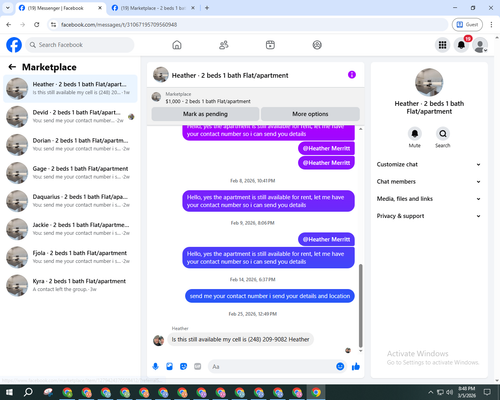
Task: Expand the Customize chat section
Action: click(x=429, y=164)
